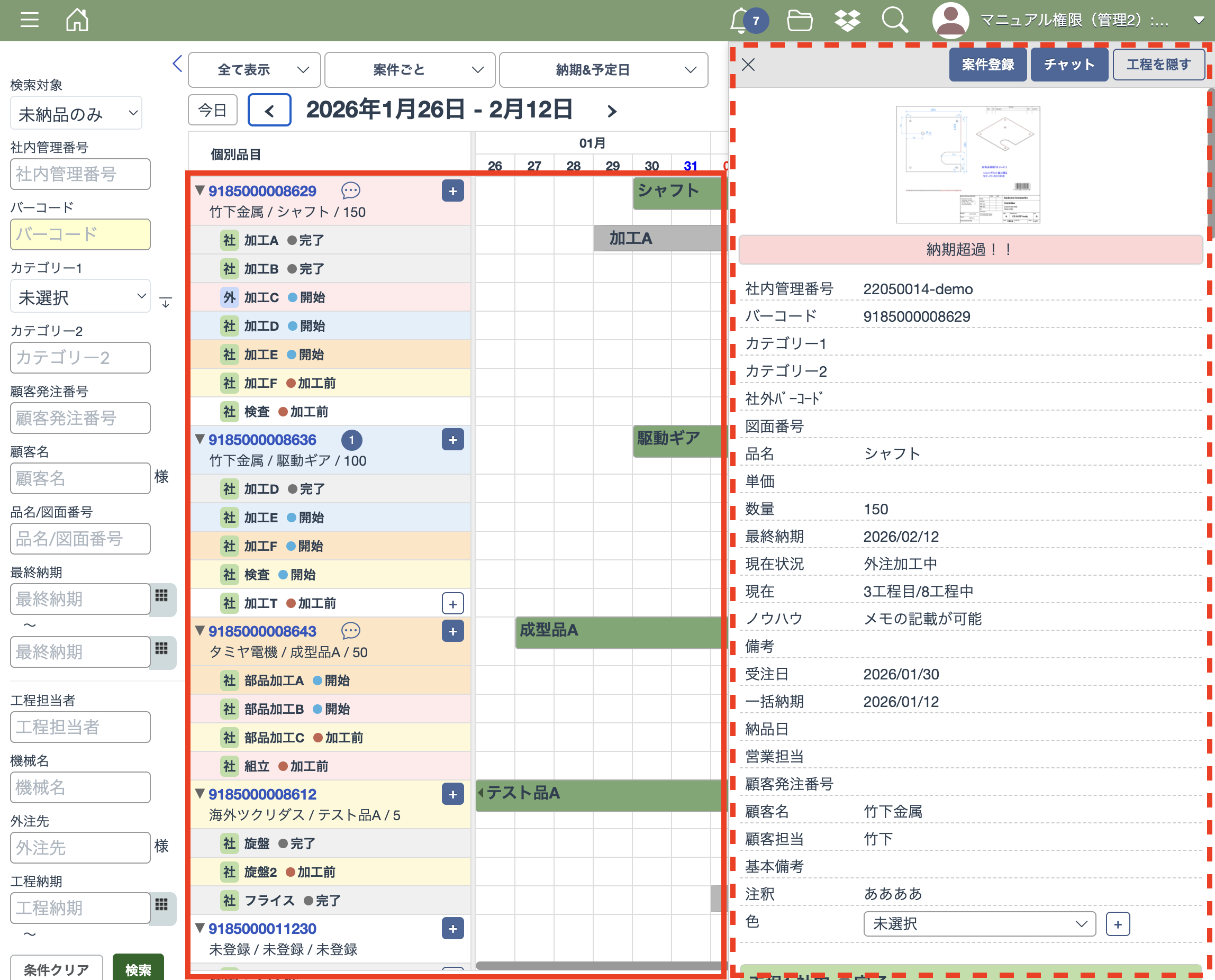The width and height of the screenshot is (1215, 980).
Task: Open the hamburger menu icon
Action: click(29, 20)
